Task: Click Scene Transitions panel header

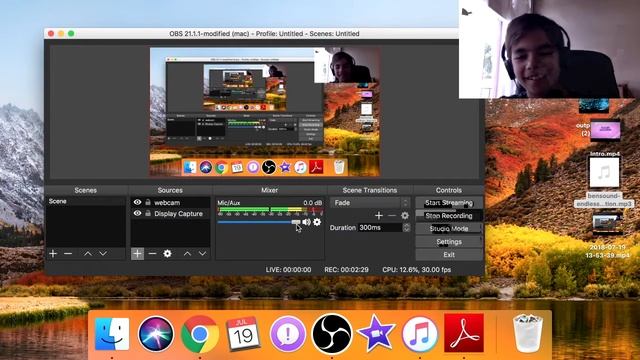Action: point(370,190)
